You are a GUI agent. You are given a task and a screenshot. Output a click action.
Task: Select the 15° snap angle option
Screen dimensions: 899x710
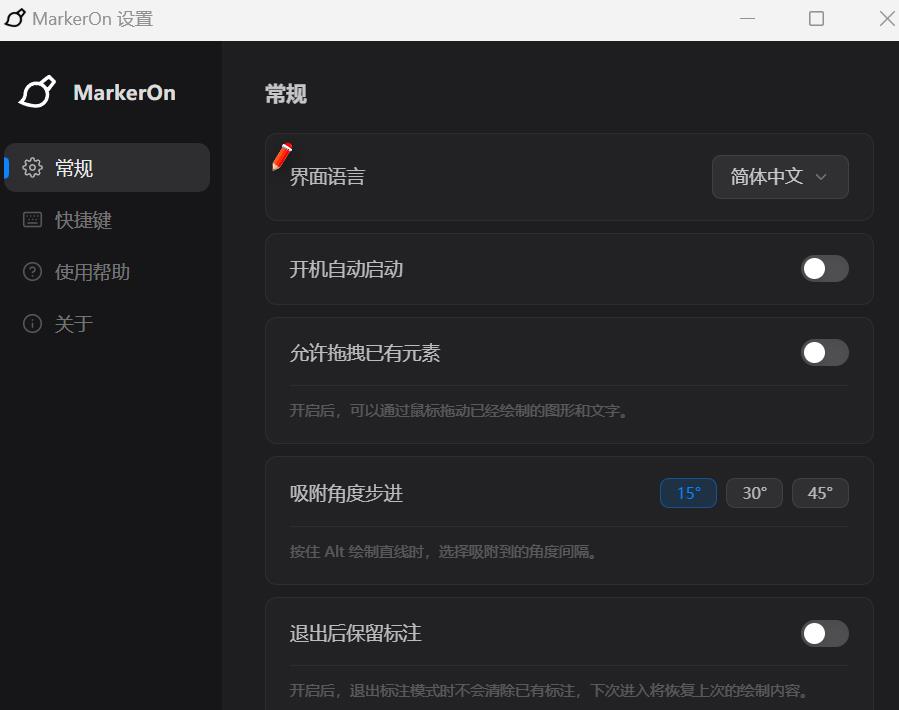click(688, 493)
